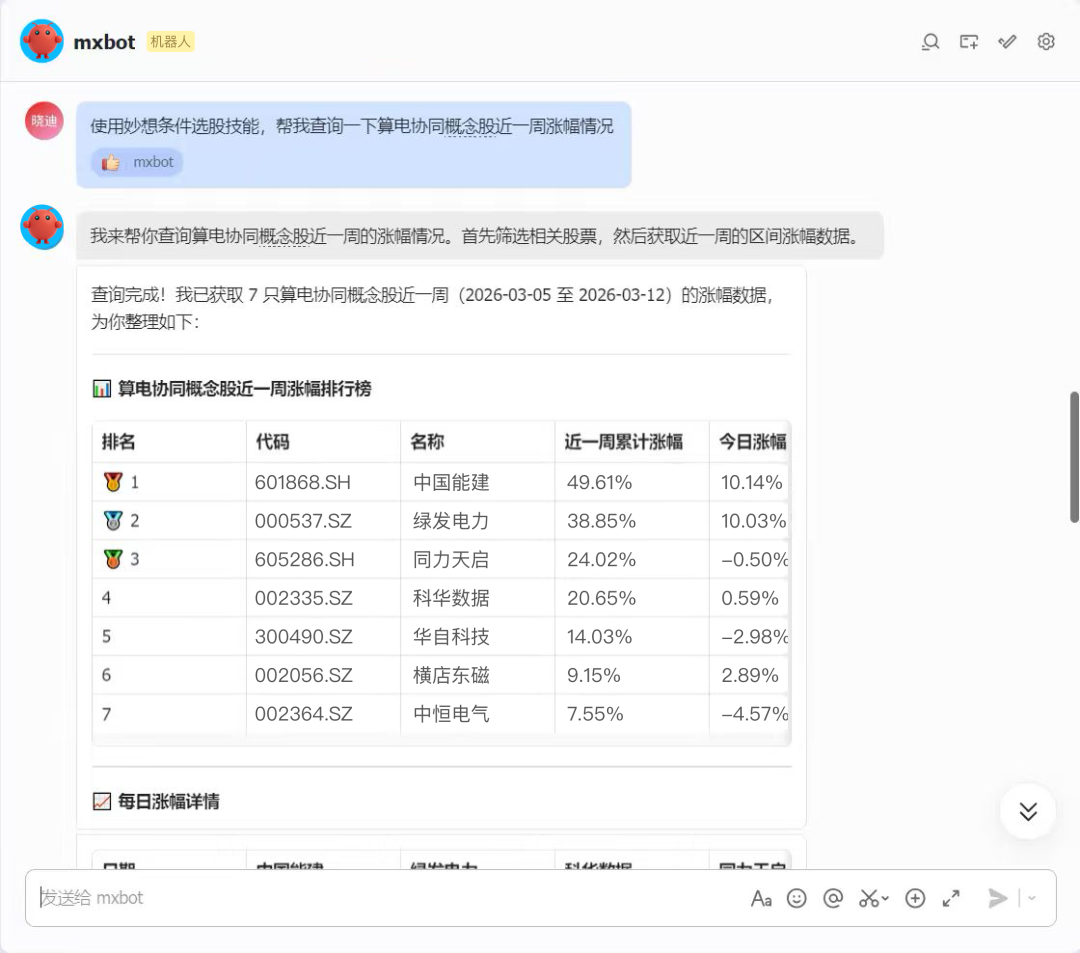Click the 24.02% weekly gain value
Image resolution: width=1080 pixels, height=953 pixels.
point(601,559)
